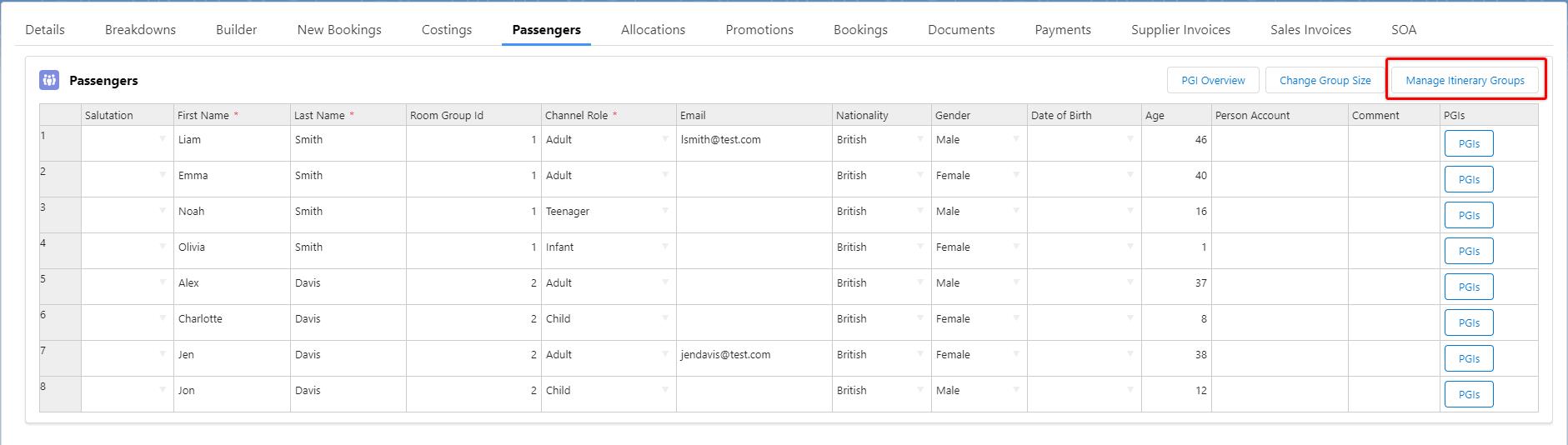Select the Costings tab
This screenshot has height=445, width=1568.
pos(447,30)
